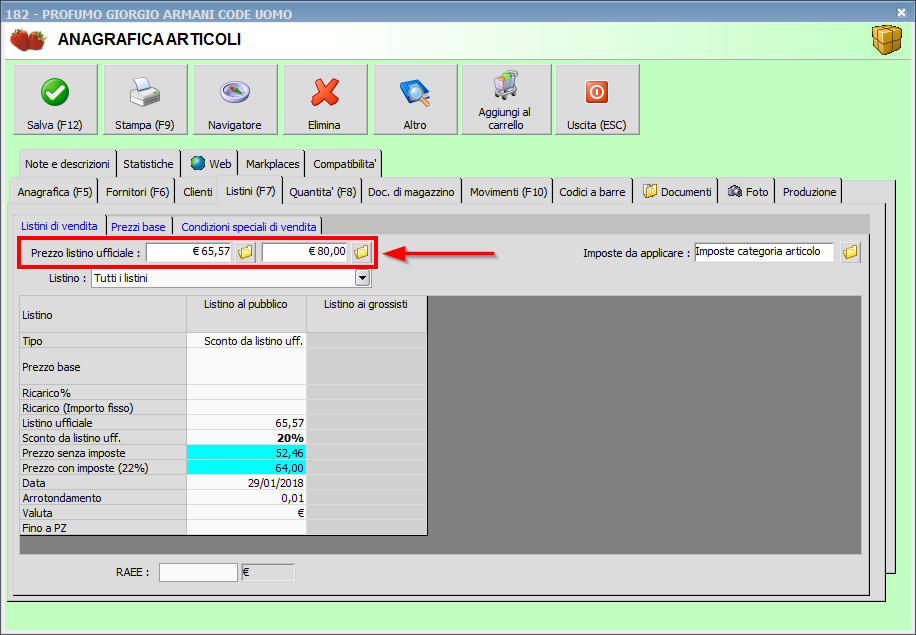Click the Stampa printer icon
The image size is (916, 635).
coord(144,90)
